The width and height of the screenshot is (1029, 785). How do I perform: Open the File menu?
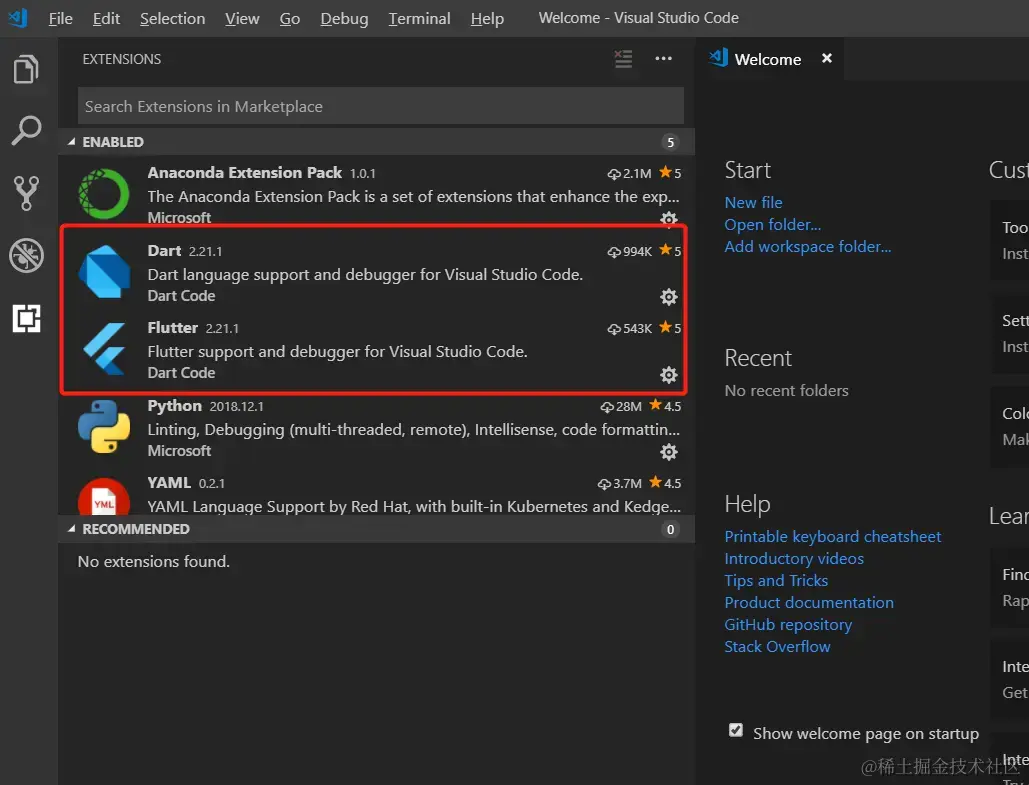(x=60, y=18)
